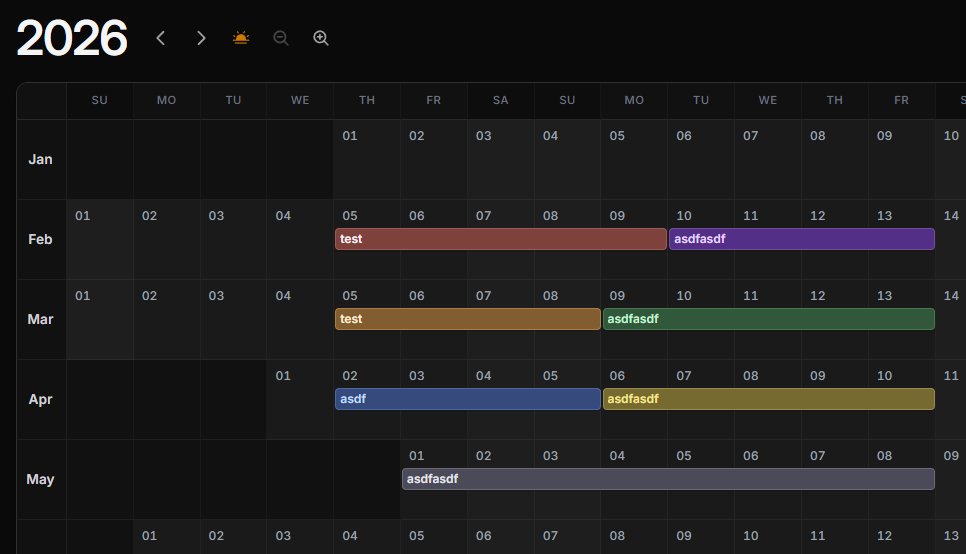Select April 01 day cell
Image resolution: width=966 pixels, height=554 pixels.
tap(300, 400)
